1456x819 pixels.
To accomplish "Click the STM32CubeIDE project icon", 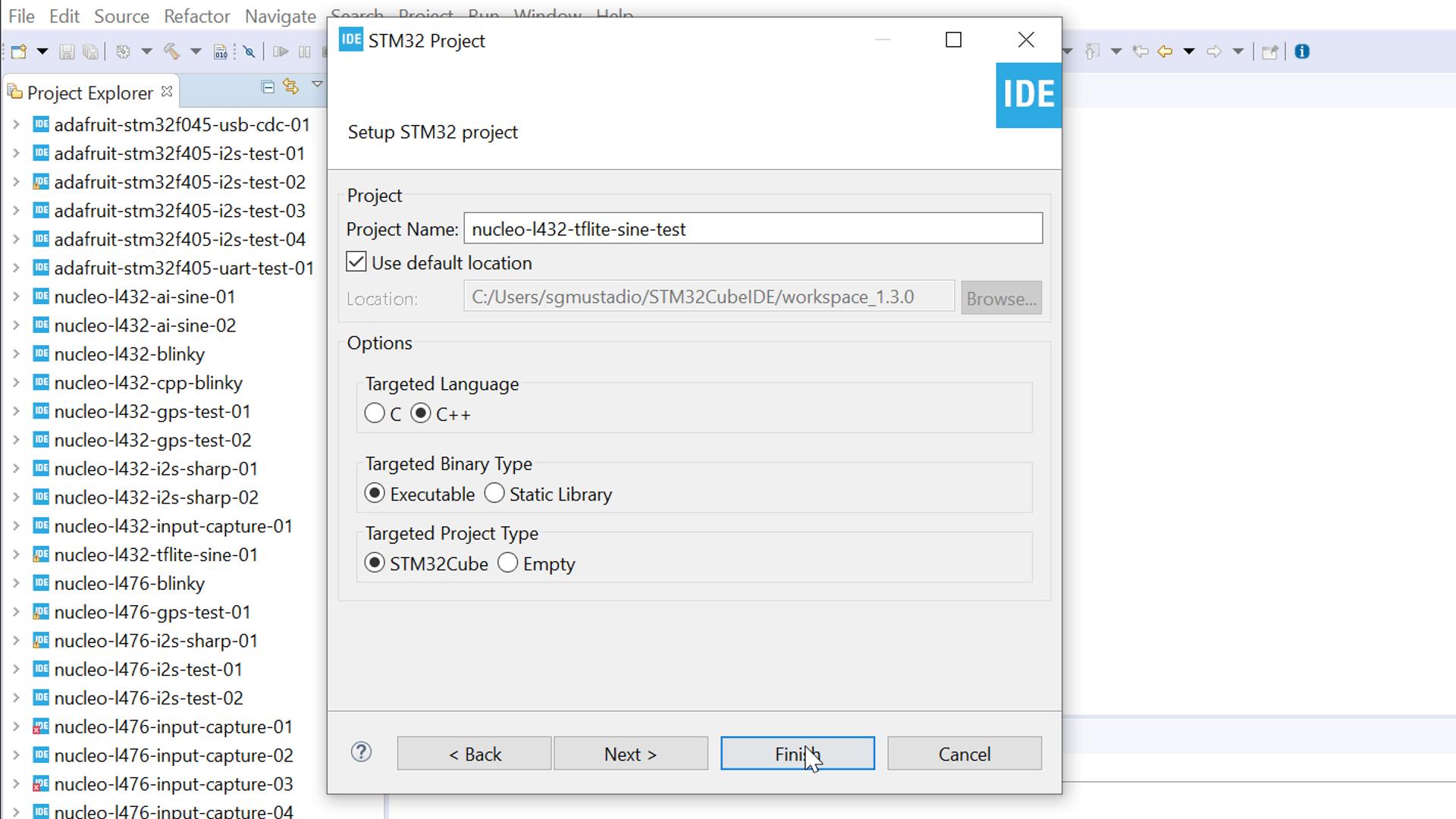I will click(1028, 94).
